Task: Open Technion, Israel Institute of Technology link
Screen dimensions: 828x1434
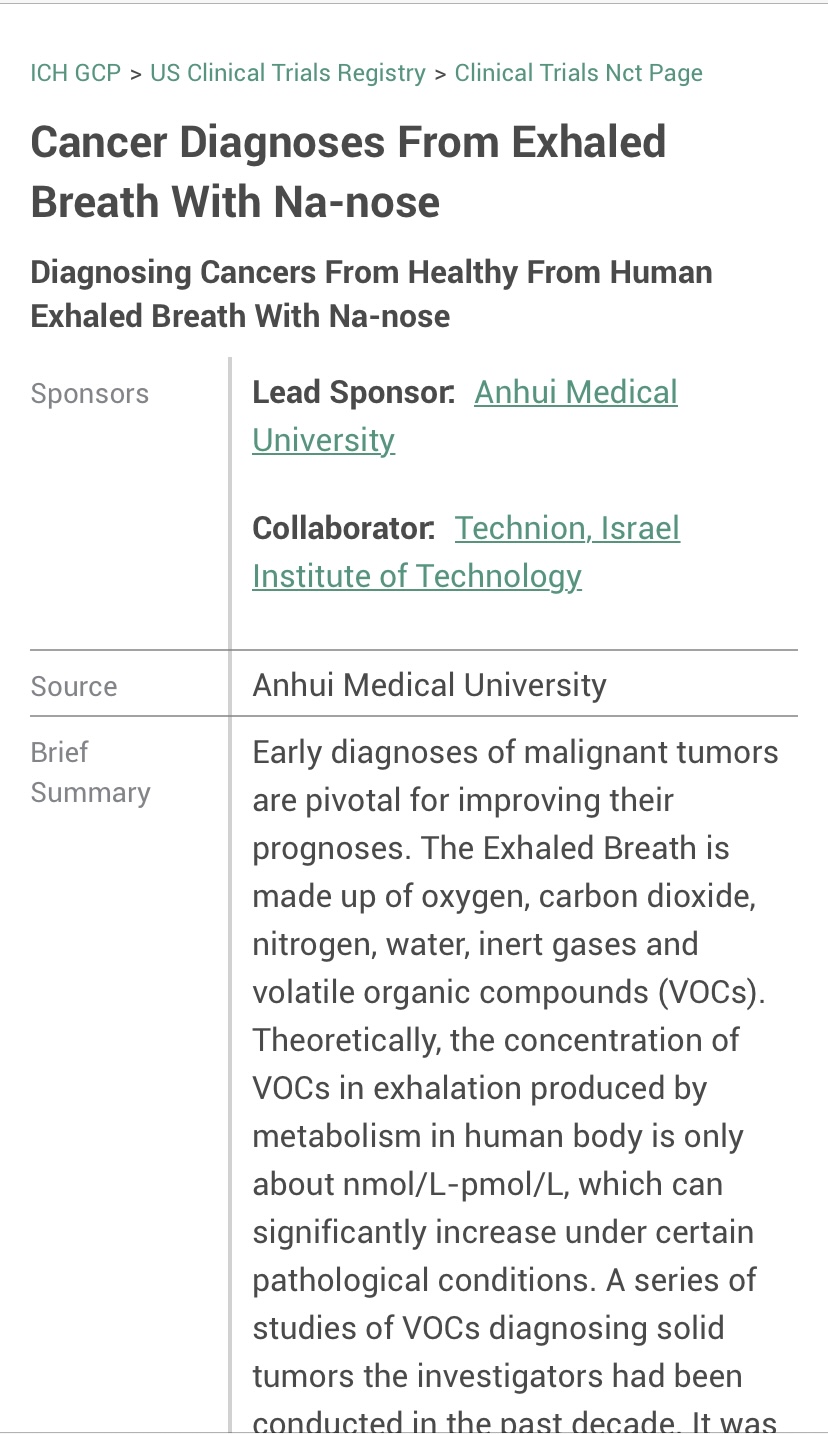Action: click(x=466, y=552)
